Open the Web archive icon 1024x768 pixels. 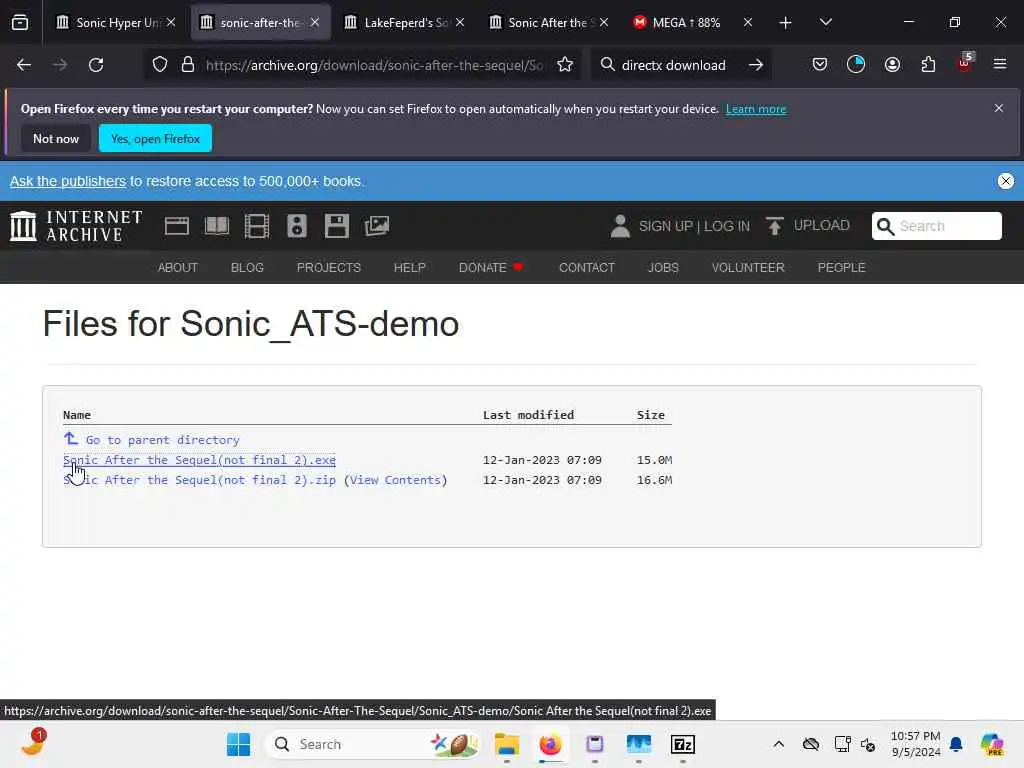point(176,226)
